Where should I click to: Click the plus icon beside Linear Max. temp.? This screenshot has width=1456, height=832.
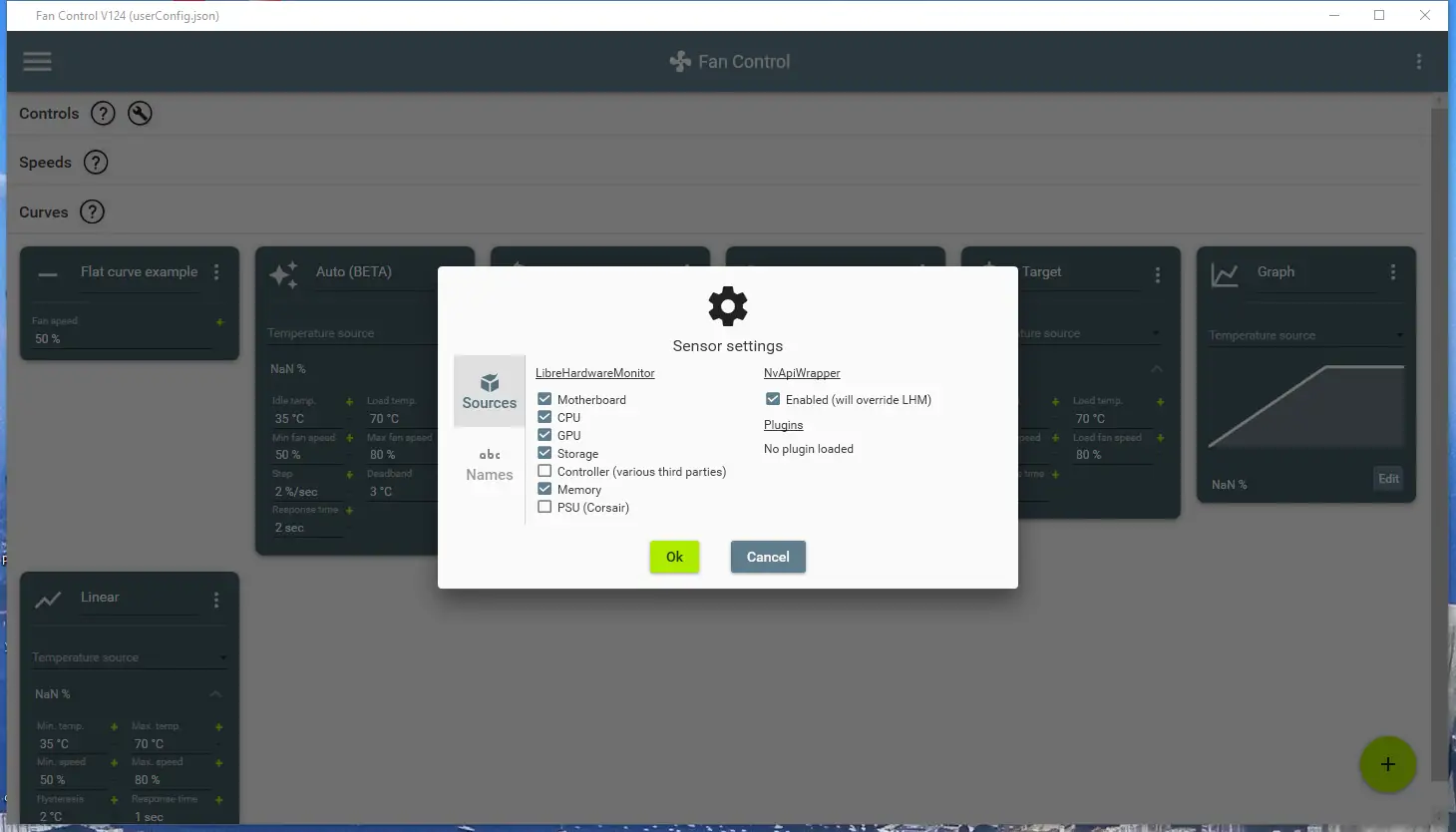coord(218,727)
